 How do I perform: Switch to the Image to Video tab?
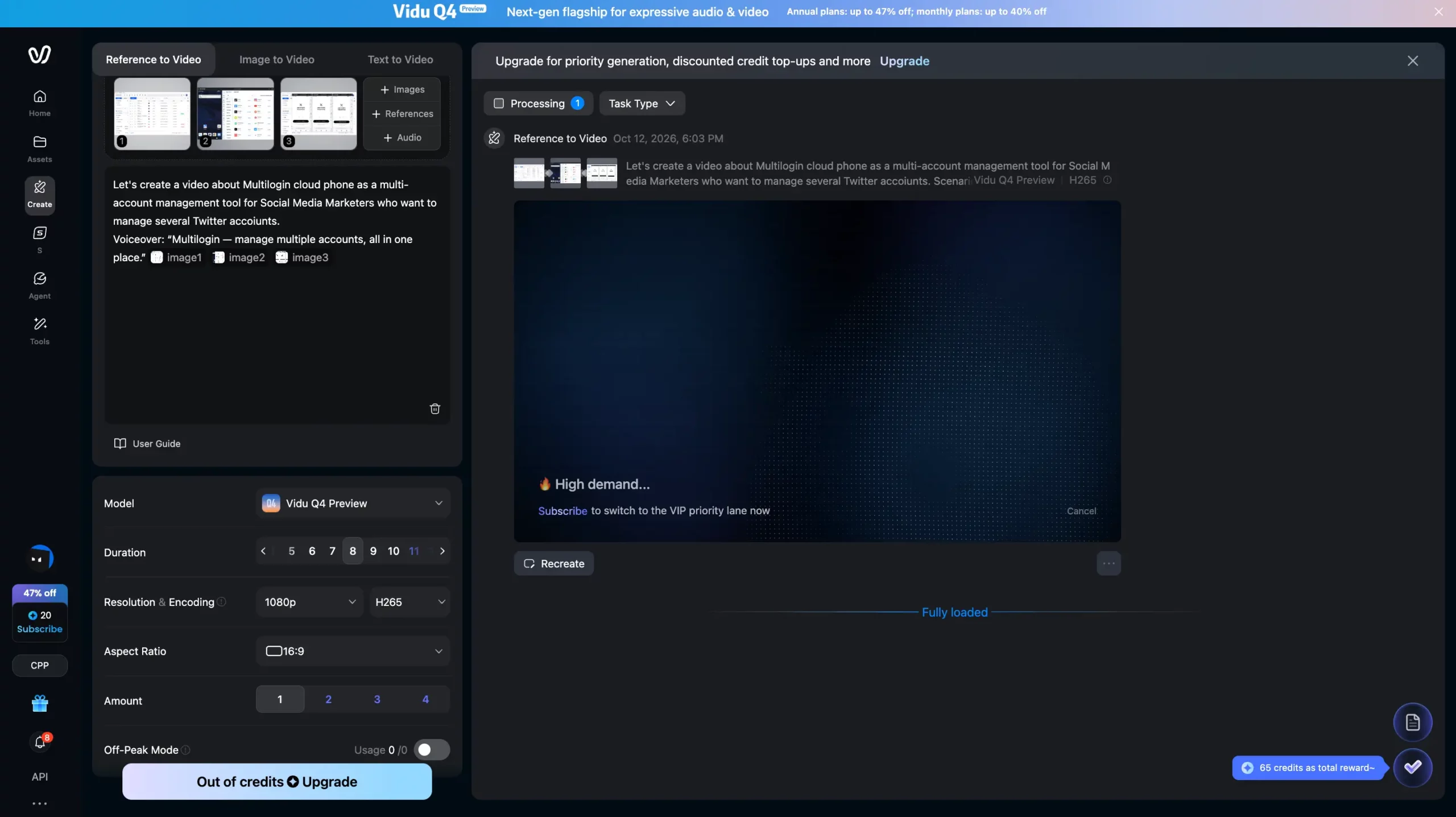coord(276,59)
